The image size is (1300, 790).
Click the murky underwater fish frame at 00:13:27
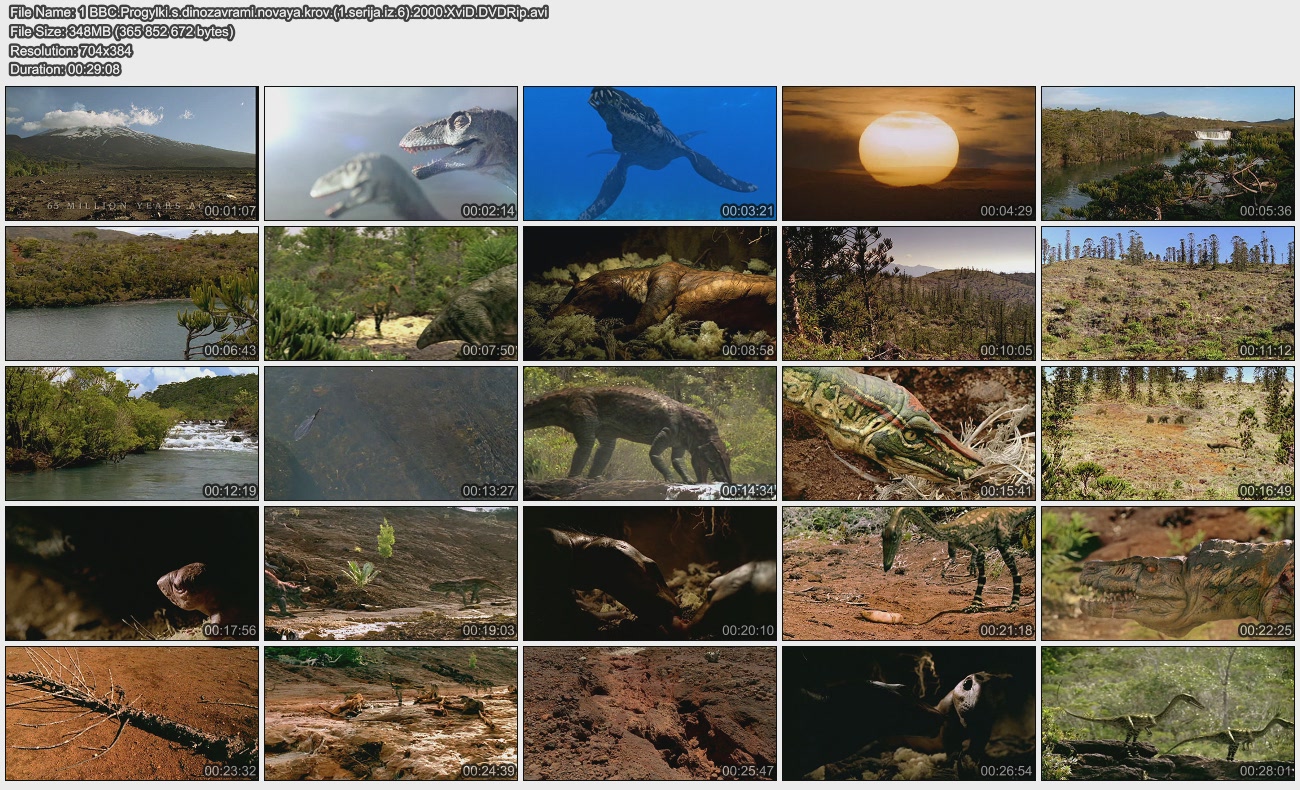point(390,433)
